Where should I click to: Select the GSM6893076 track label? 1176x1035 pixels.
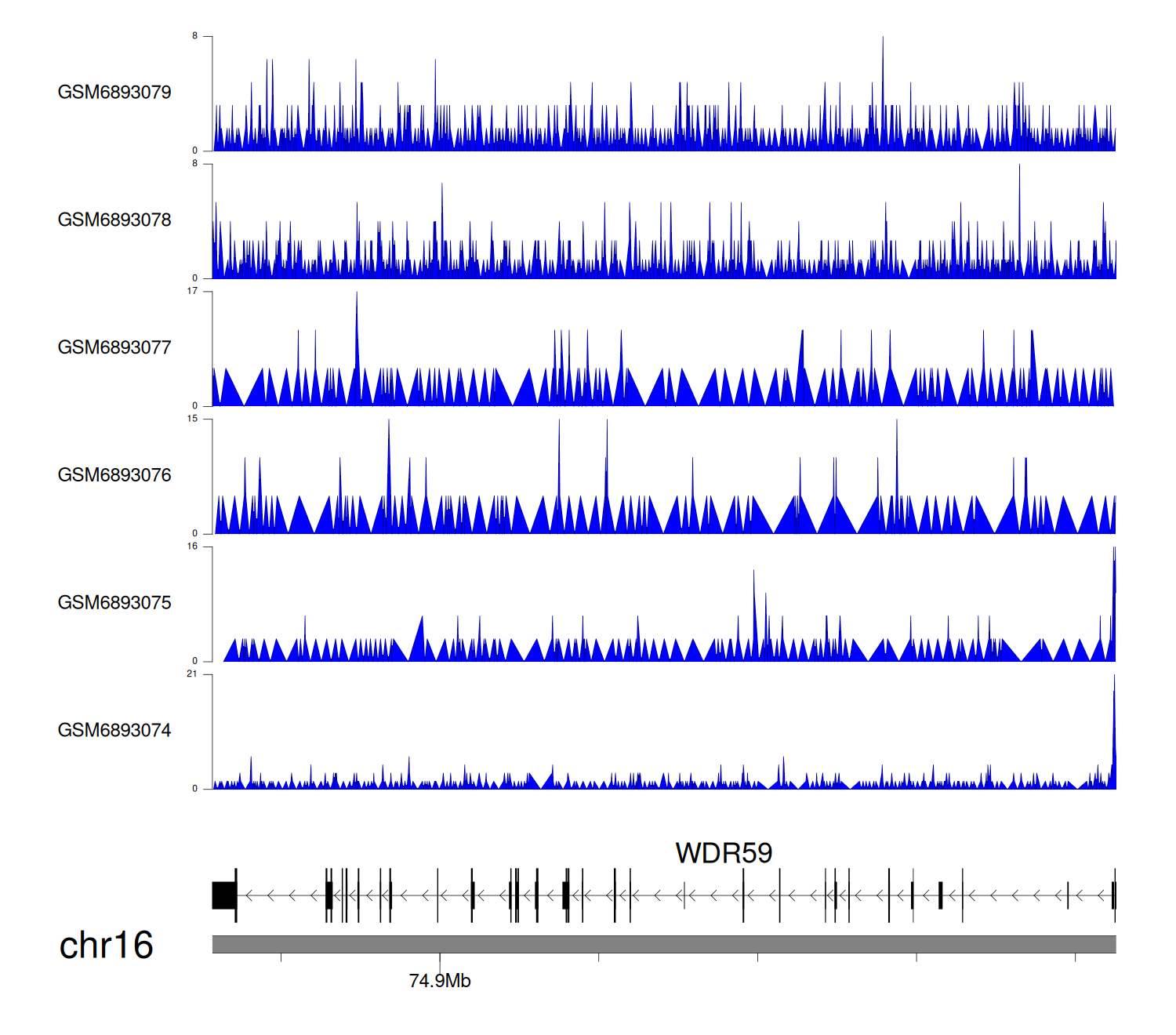(114, 475)
